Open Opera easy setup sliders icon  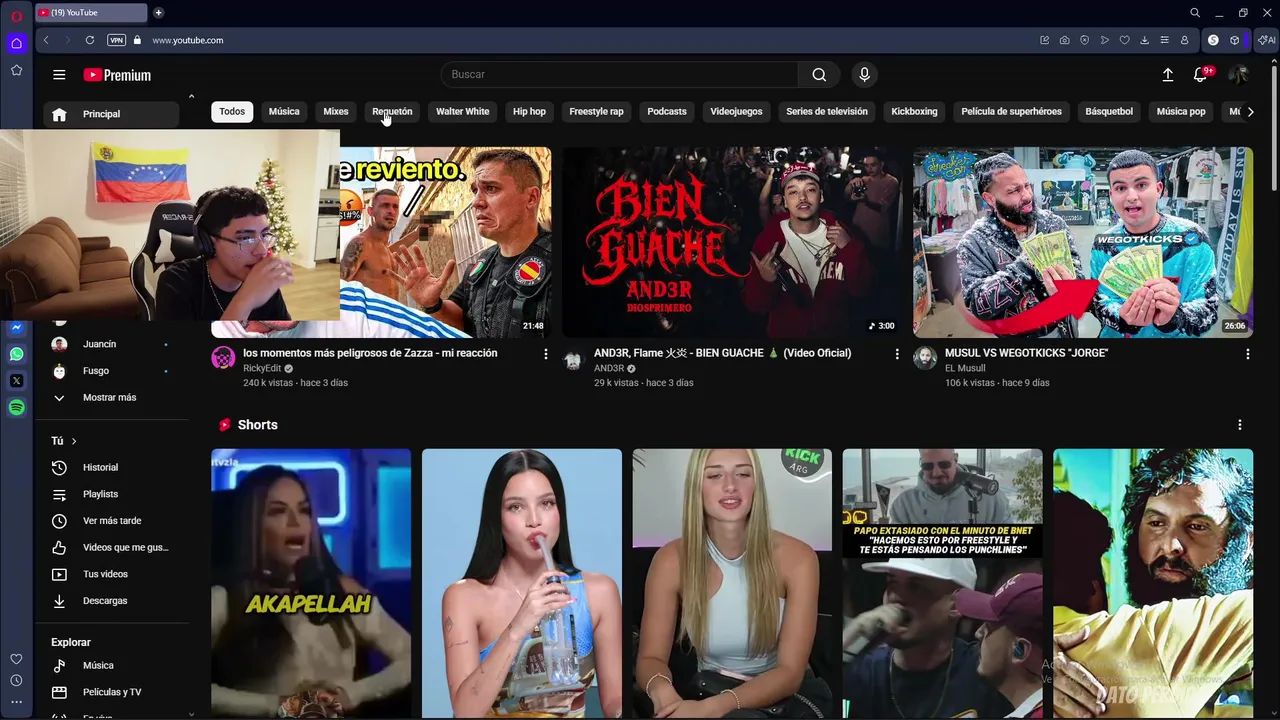tap(1164, 40)
